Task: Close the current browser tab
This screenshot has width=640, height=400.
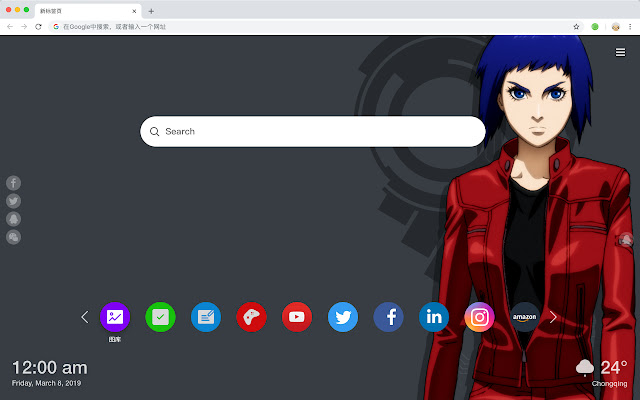Action: click(134, 11)
